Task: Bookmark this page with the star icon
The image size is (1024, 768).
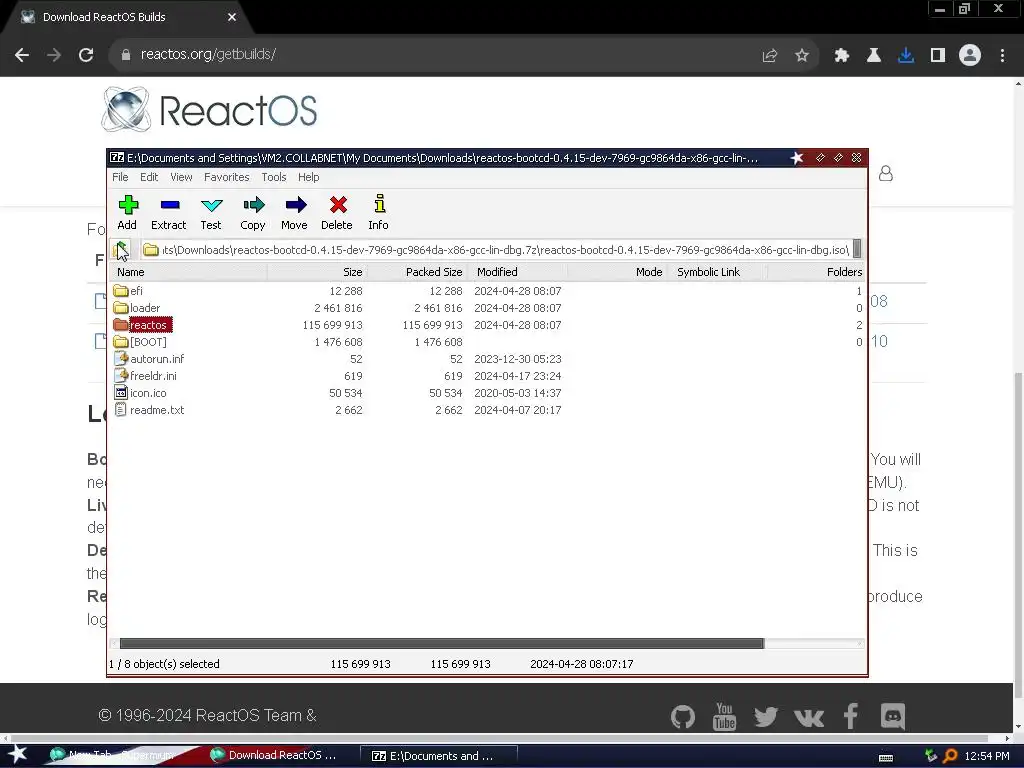Action: pos(802,56)
